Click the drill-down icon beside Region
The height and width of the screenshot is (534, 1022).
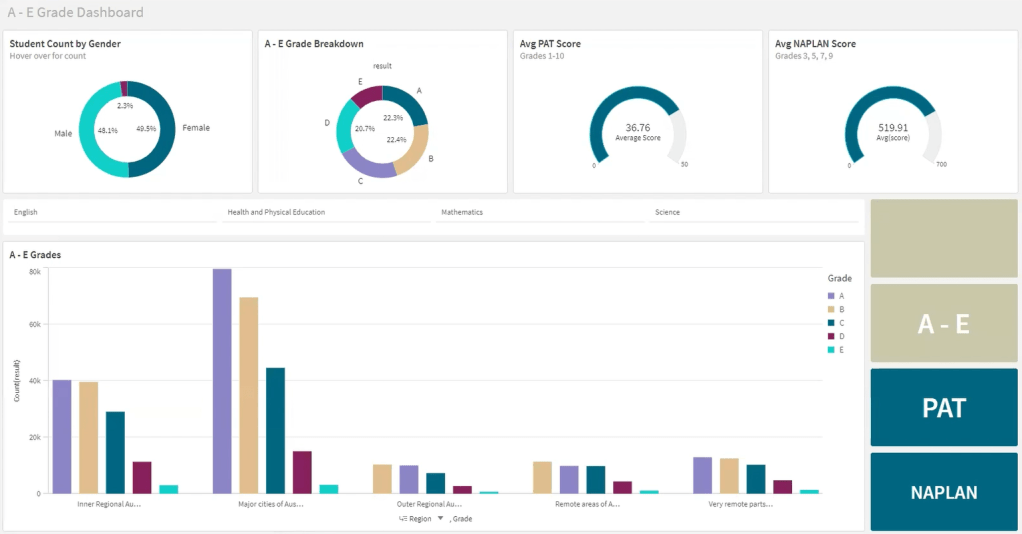402,519
